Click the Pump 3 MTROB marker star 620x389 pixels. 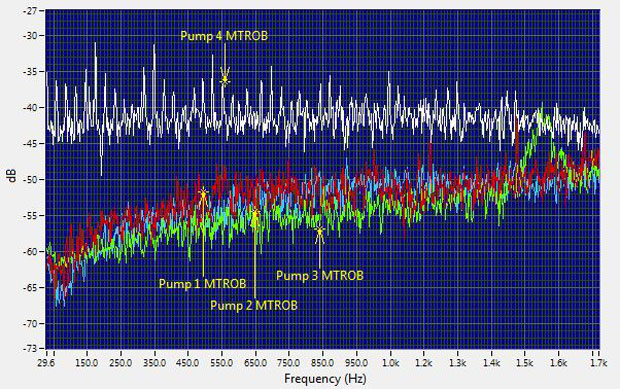coord(319,230)
